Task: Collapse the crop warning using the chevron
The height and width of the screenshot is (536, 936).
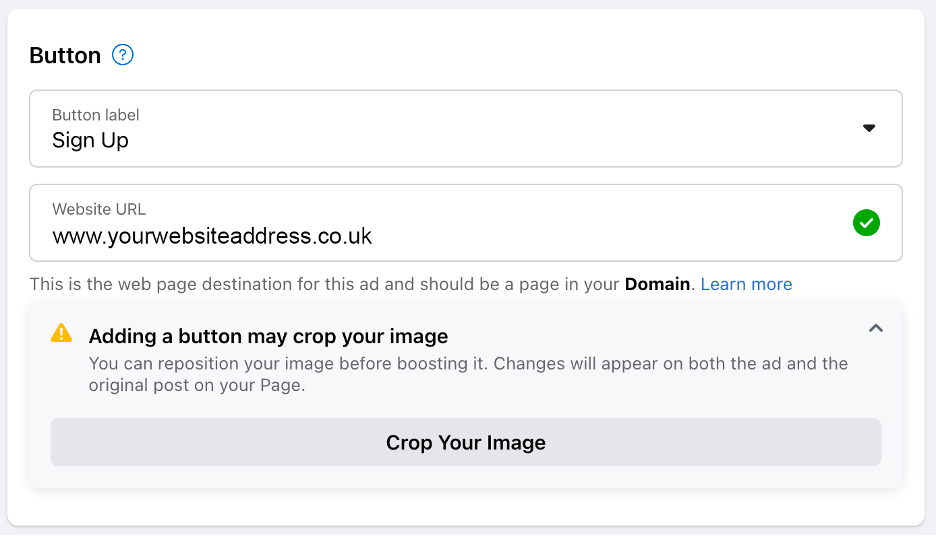Action: [876, 328]
